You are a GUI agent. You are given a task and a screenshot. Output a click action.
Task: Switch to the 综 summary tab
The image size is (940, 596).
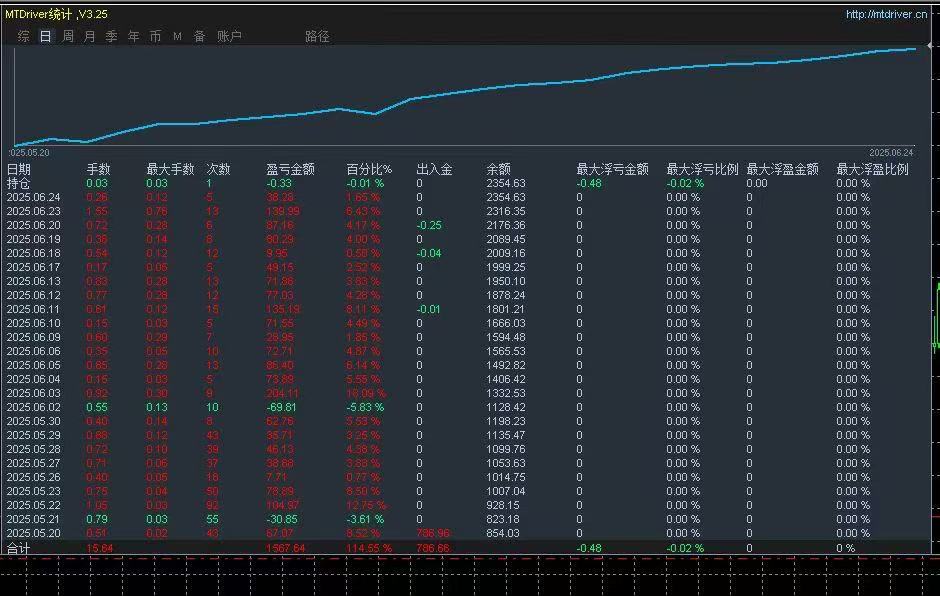pos(23,36)
